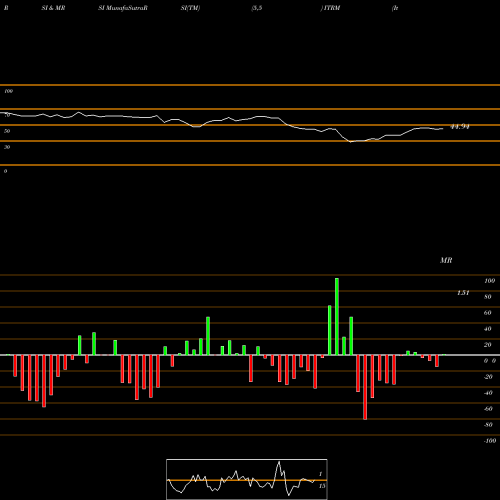500x500 pixels.
Task: Click the 40 label on MR axis
Action: pos(488,329)
